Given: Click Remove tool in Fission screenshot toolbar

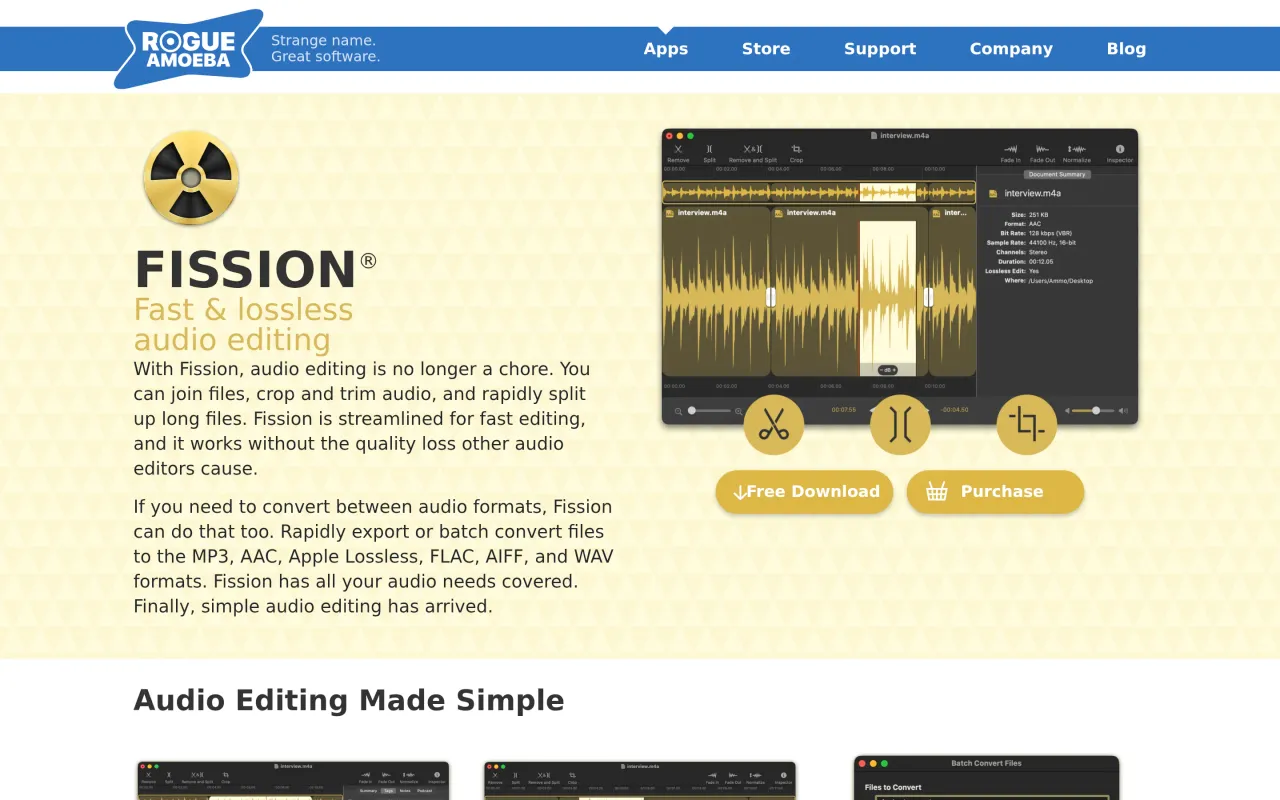Looking at the screenshot, I should pyautogui.click(x=678, y=153).
